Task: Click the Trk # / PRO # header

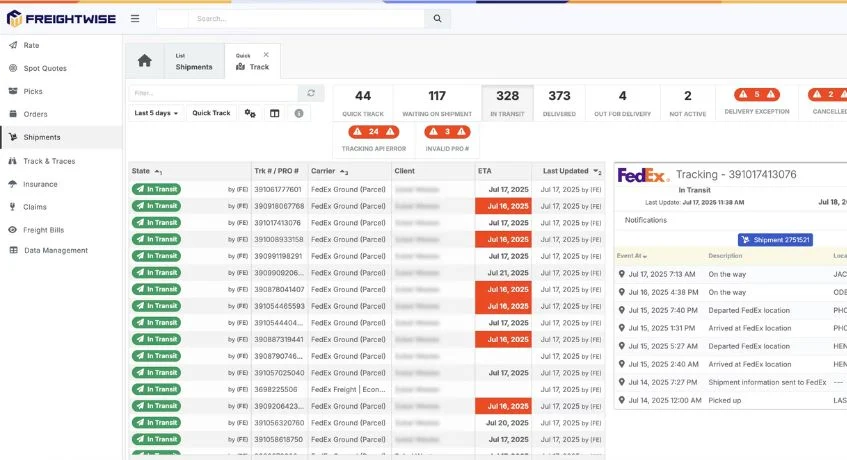Action: click(x=277, y=171)
